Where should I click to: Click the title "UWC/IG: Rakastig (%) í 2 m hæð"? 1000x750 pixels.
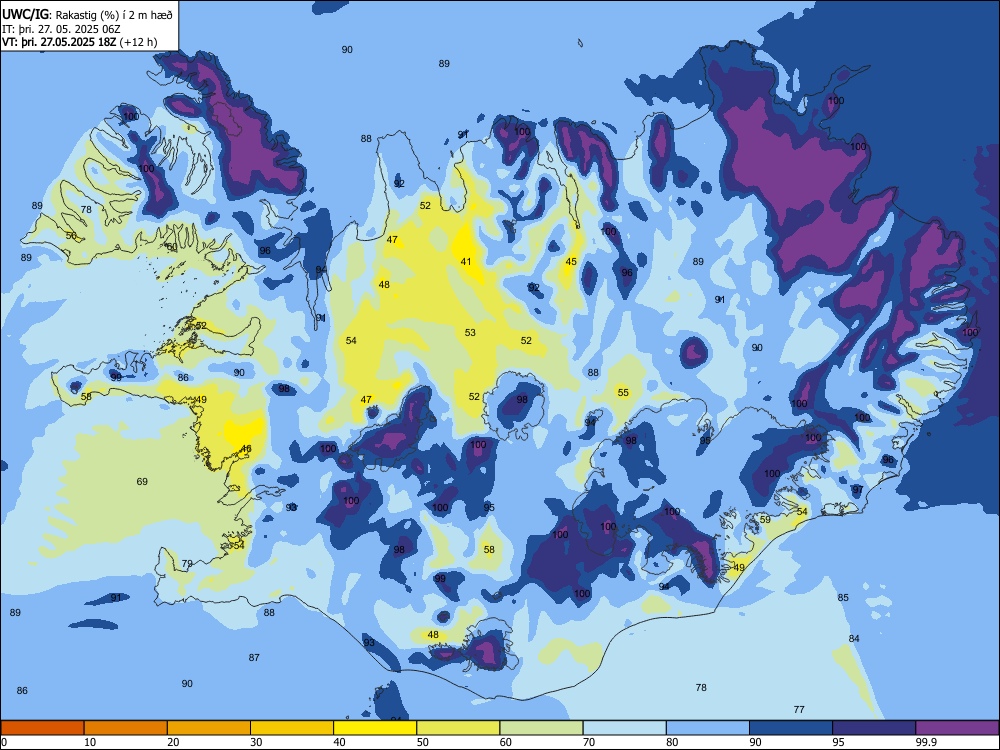(87, 15)
